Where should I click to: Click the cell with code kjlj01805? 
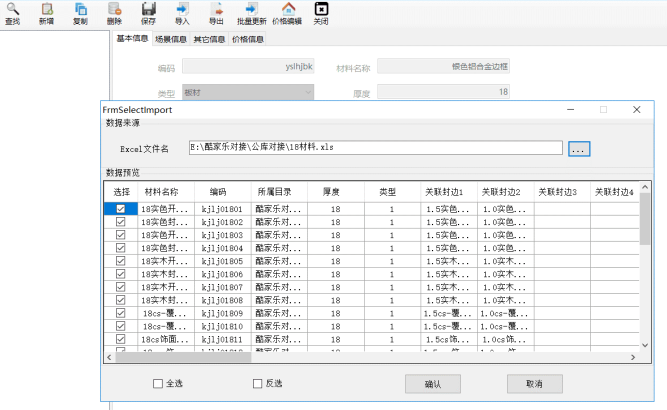pos(222,261)
